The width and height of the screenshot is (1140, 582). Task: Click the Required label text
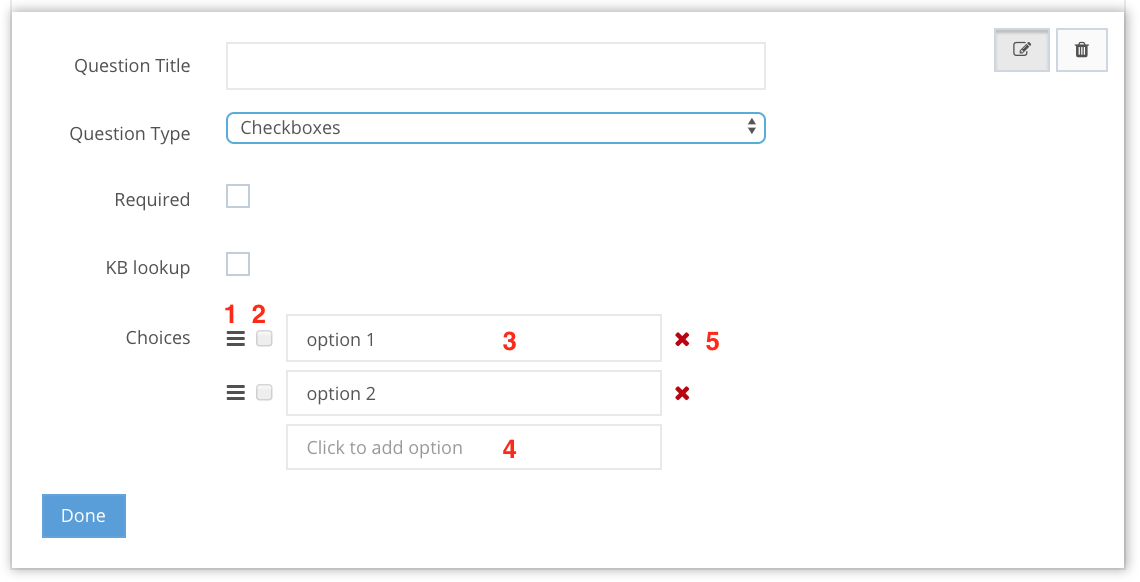click(x=152, y=200)
